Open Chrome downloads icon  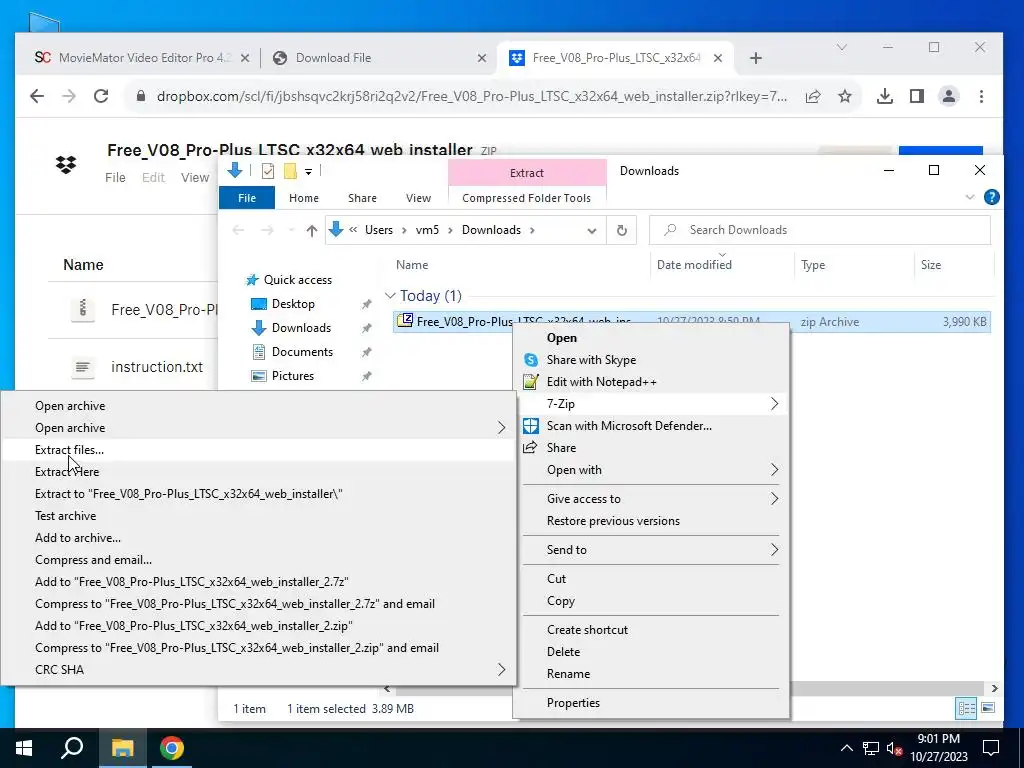click(885, 96)
